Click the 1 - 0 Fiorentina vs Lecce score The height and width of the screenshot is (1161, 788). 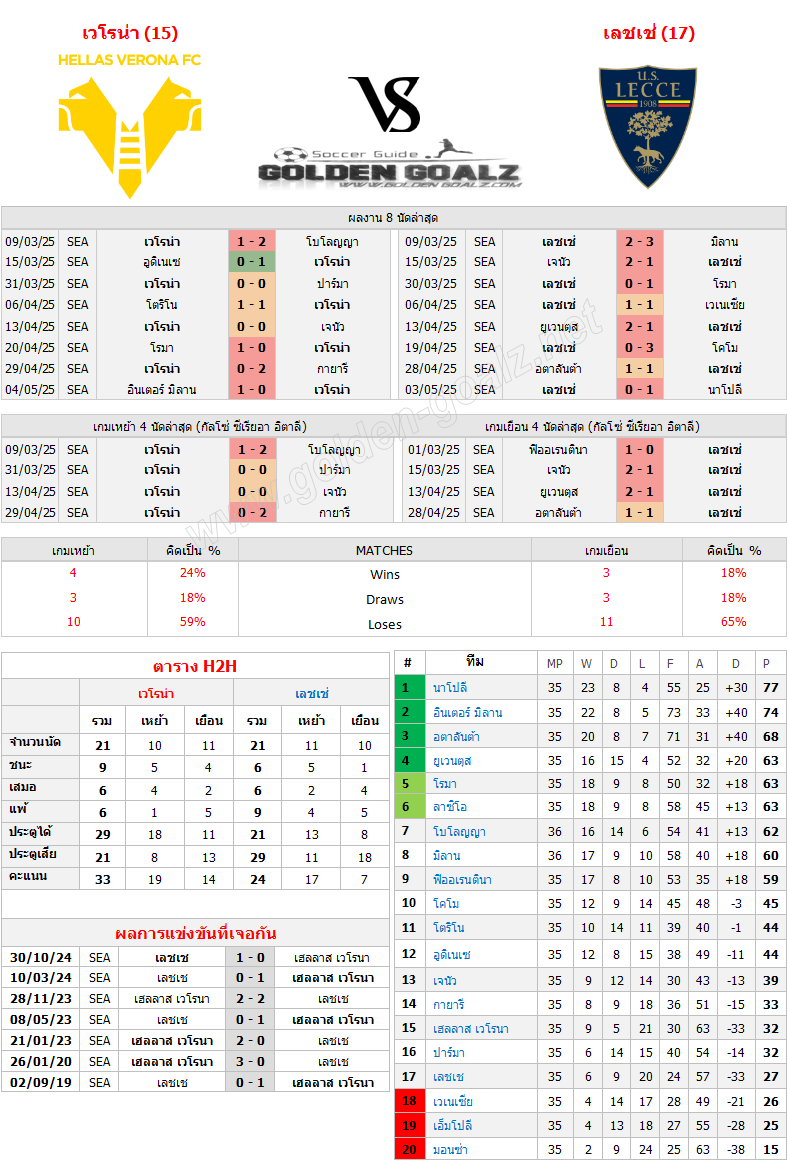pos(640,449)
